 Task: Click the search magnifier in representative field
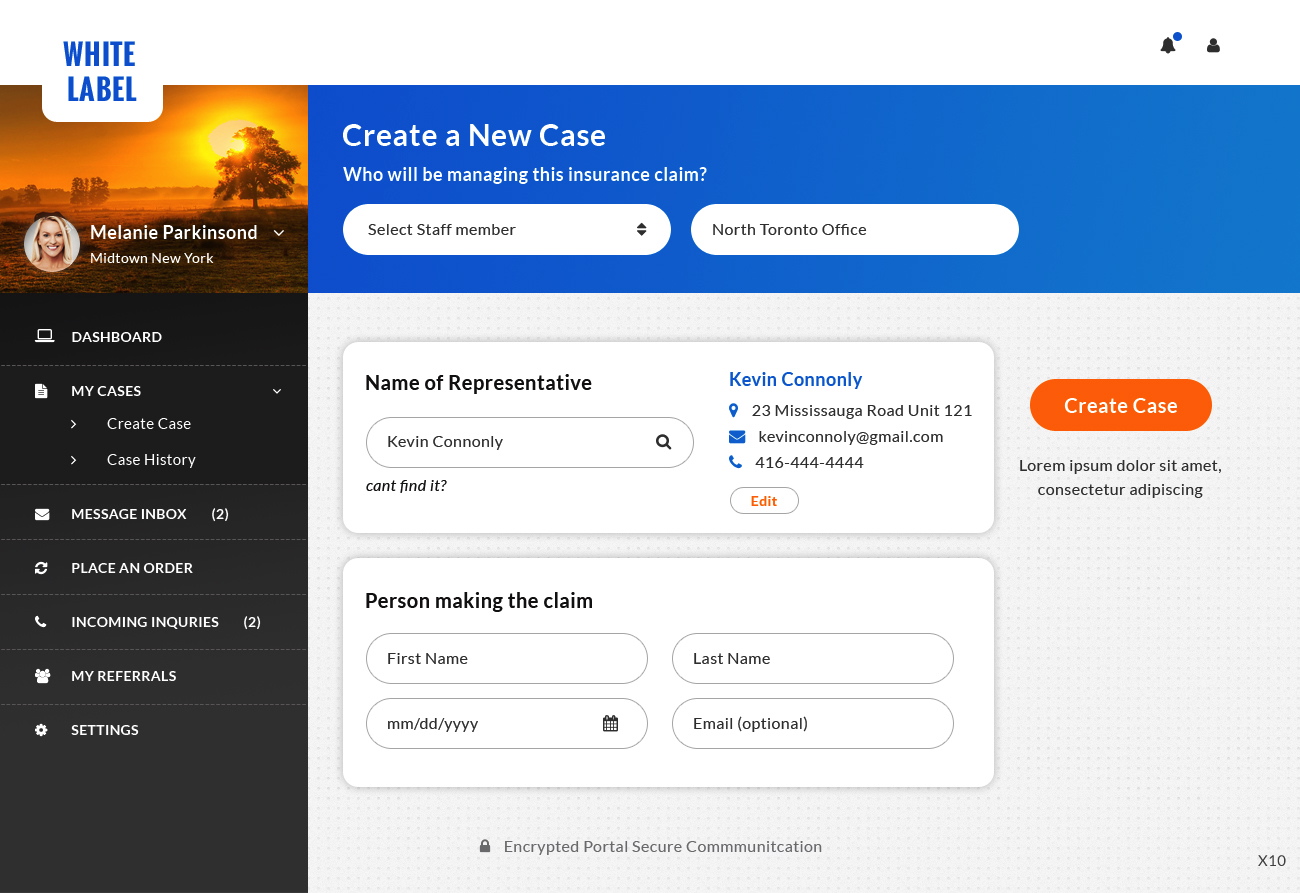click(663, 442)
